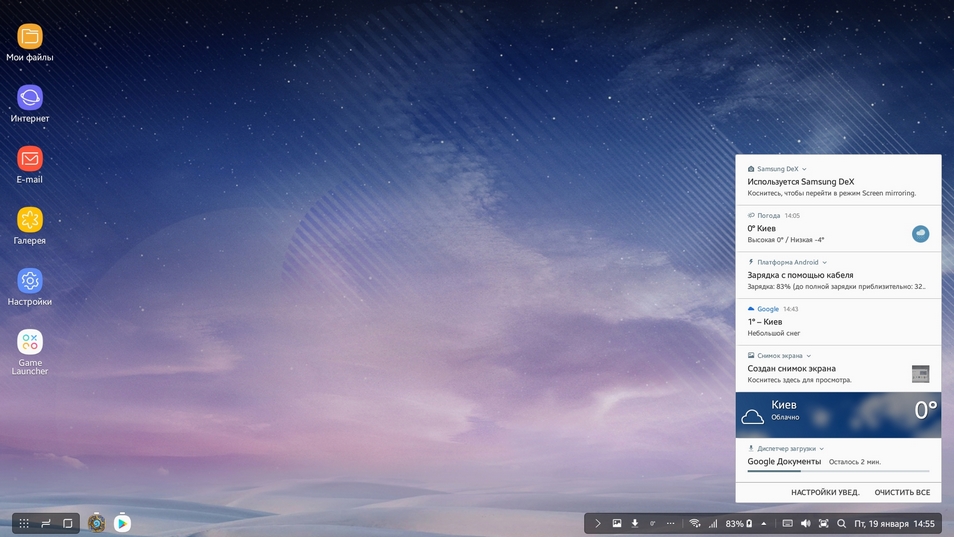Screen dimensions: 954x537
Task: Expand the Диспетчер загрузки notification chevron
Action: click(x=821, y=449)
